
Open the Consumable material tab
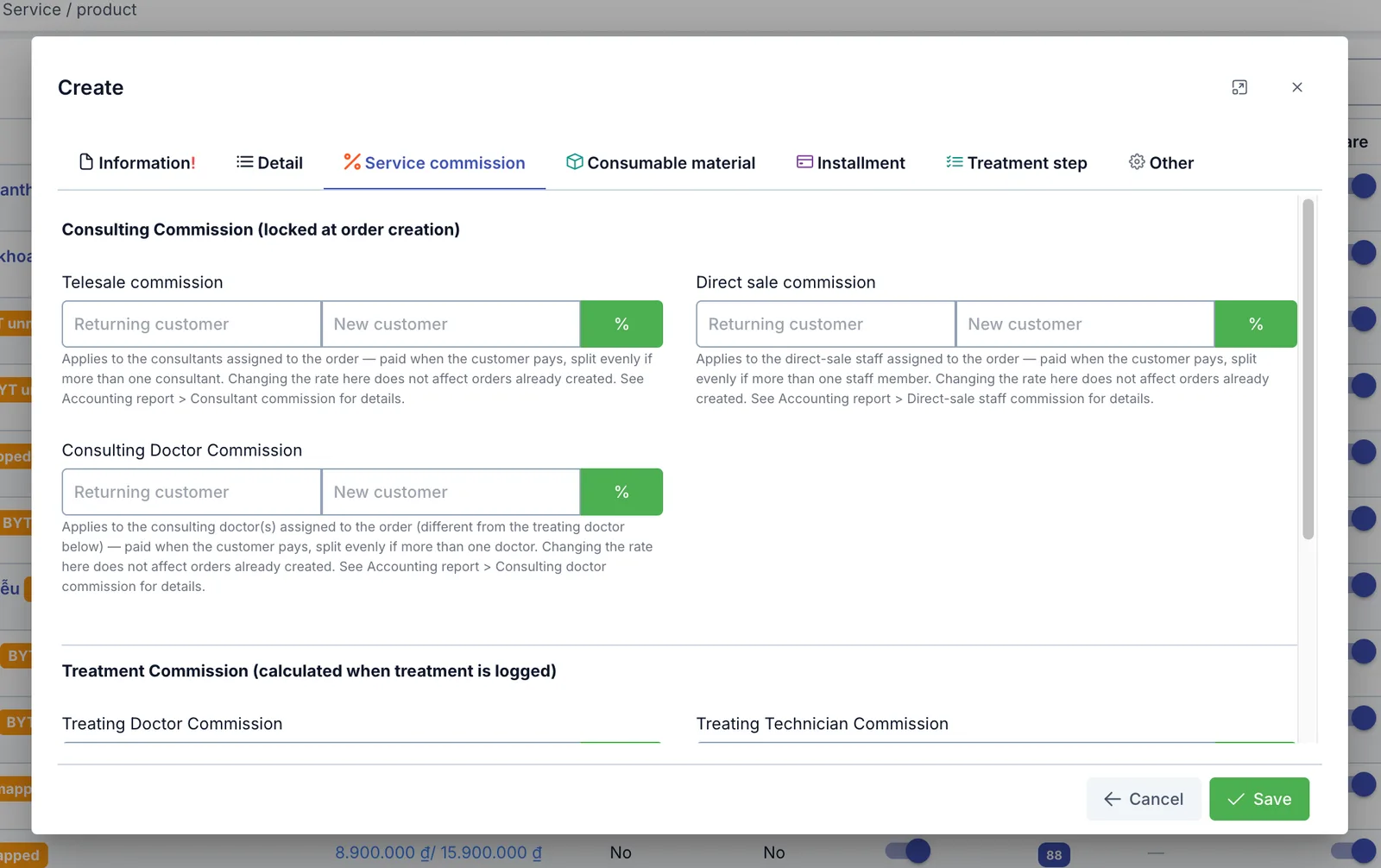click(x=660, y=163)
